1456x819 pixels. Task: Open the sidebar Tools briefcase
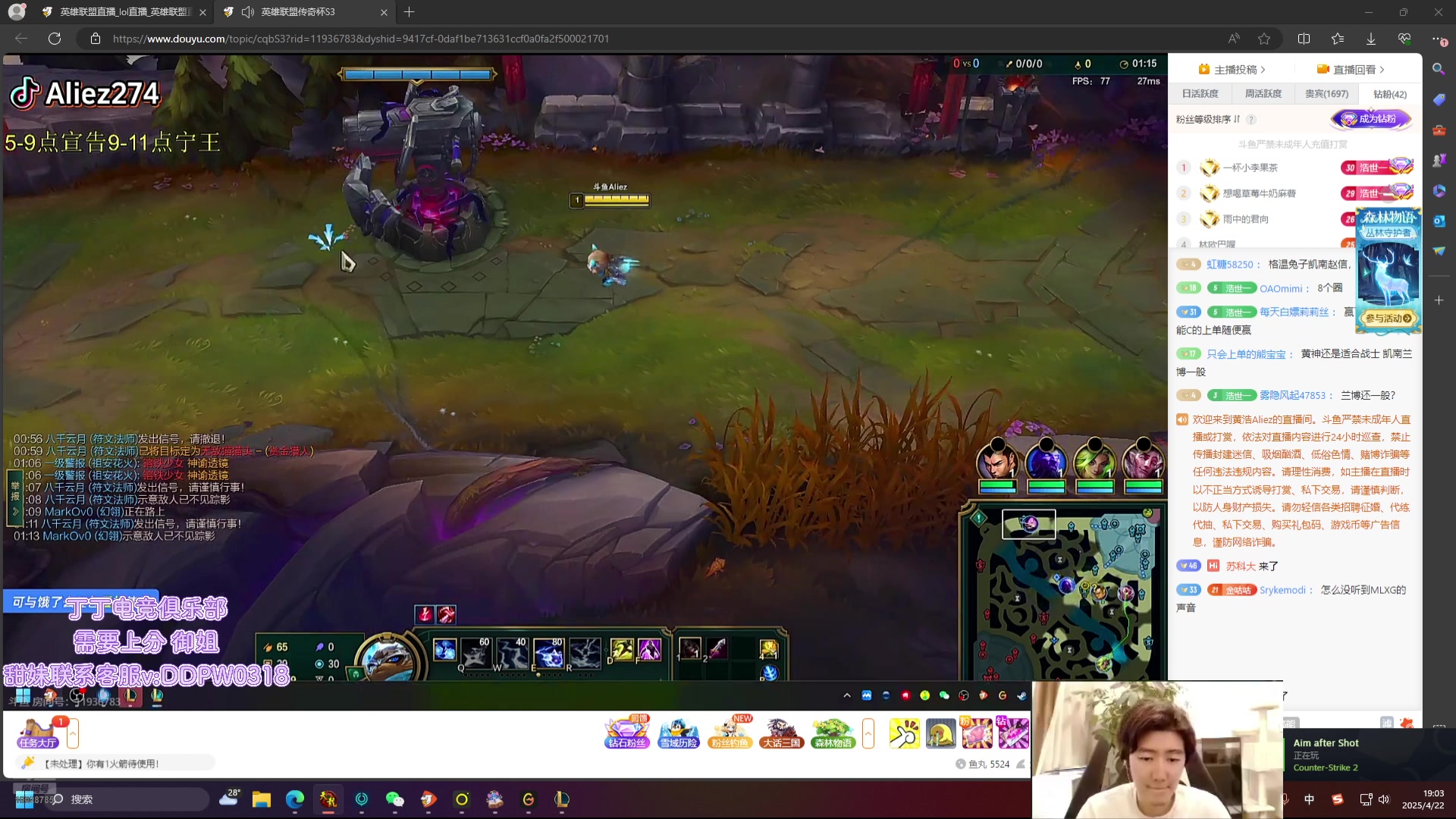1439,130
